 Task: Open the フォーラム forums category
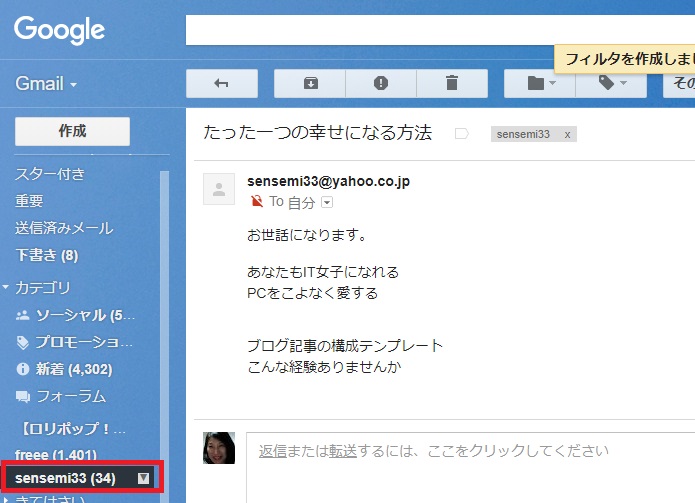click(x=71, y=396)
